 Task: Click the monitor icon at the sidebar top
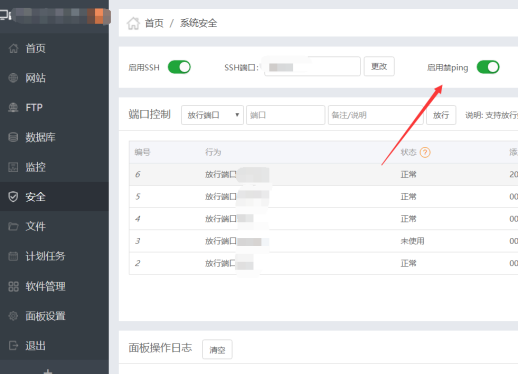(5, 15)
